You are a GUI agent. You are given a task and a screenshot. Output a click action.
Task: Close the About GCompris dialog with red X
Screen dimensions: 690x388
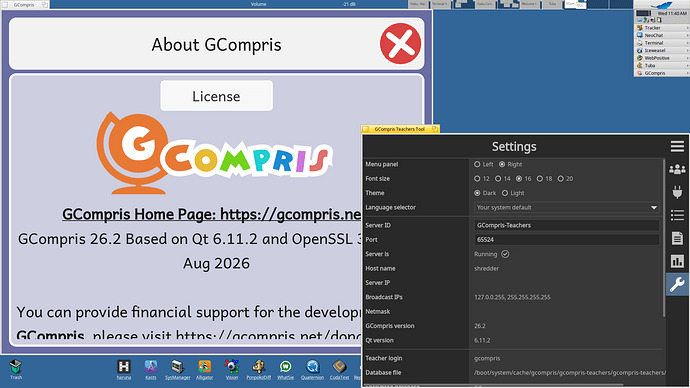(x=400, y=44)
